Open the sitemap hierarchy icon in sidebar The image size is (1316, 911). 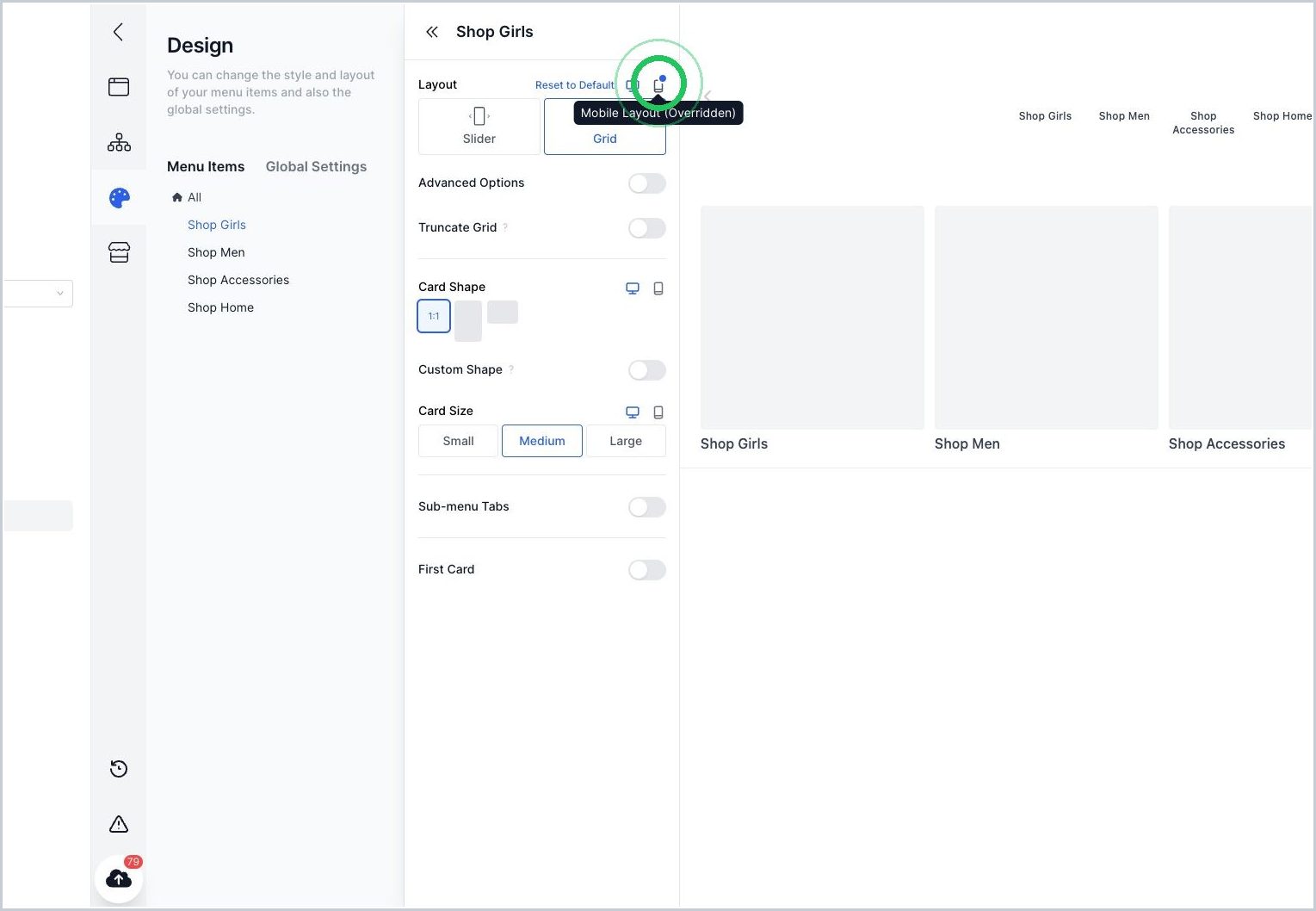tap(119, 142)
